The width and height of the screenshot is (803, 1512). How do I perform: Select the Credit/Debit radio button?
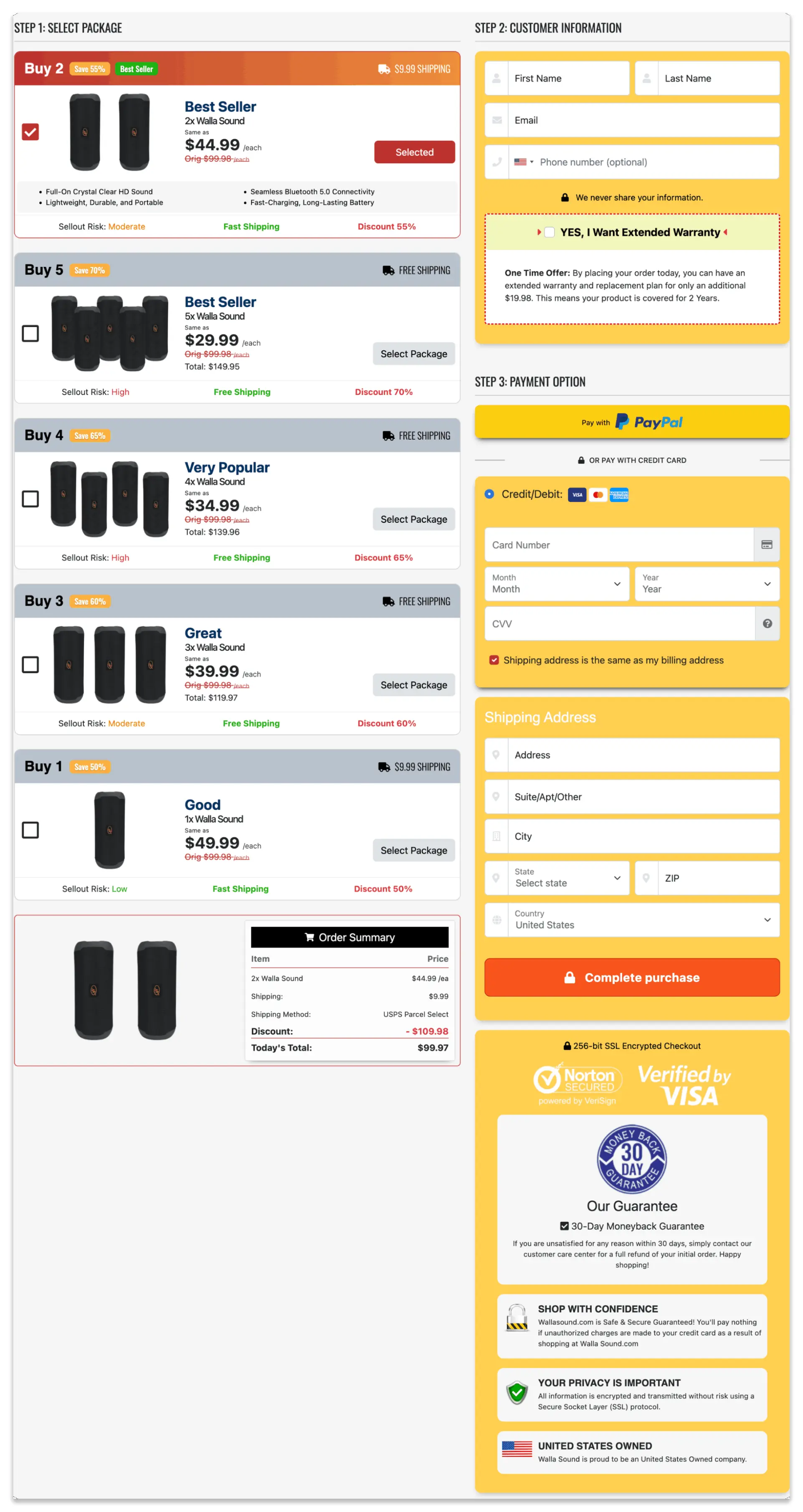(489, 494)
